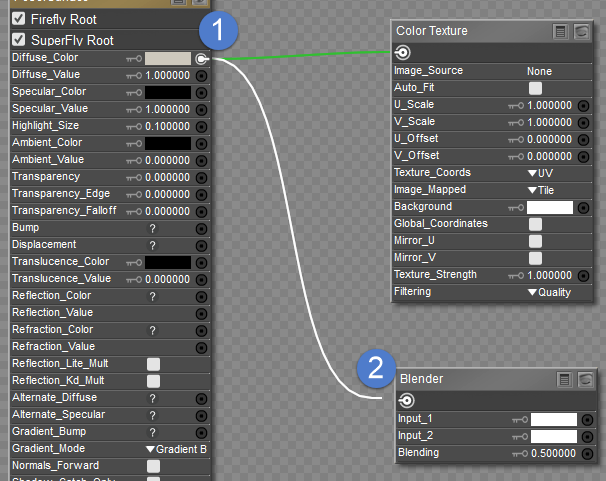Viewport: 606px width, 481px height.
Task: Click the Image_Source None value
Action: tap(540, 71)
